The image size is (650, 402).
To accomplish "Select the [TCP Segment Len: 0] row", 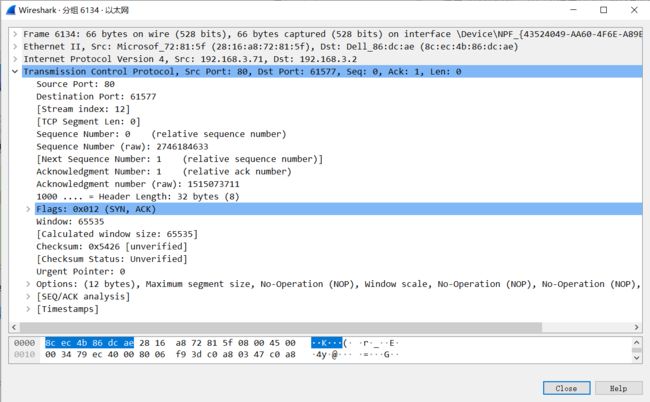I will point(88,121).
